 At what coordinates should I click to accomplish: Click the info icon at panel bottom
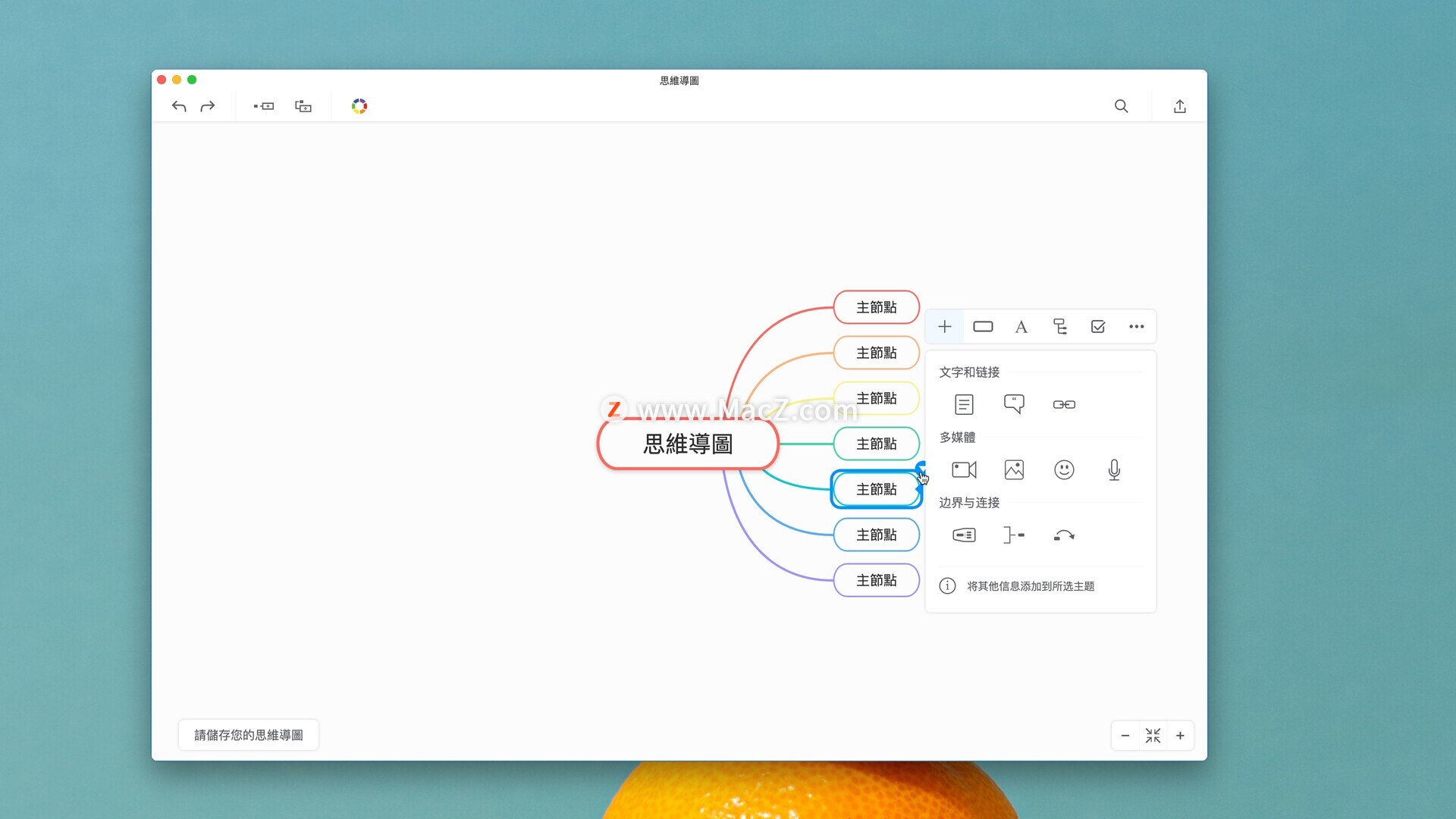click(947, 586)
